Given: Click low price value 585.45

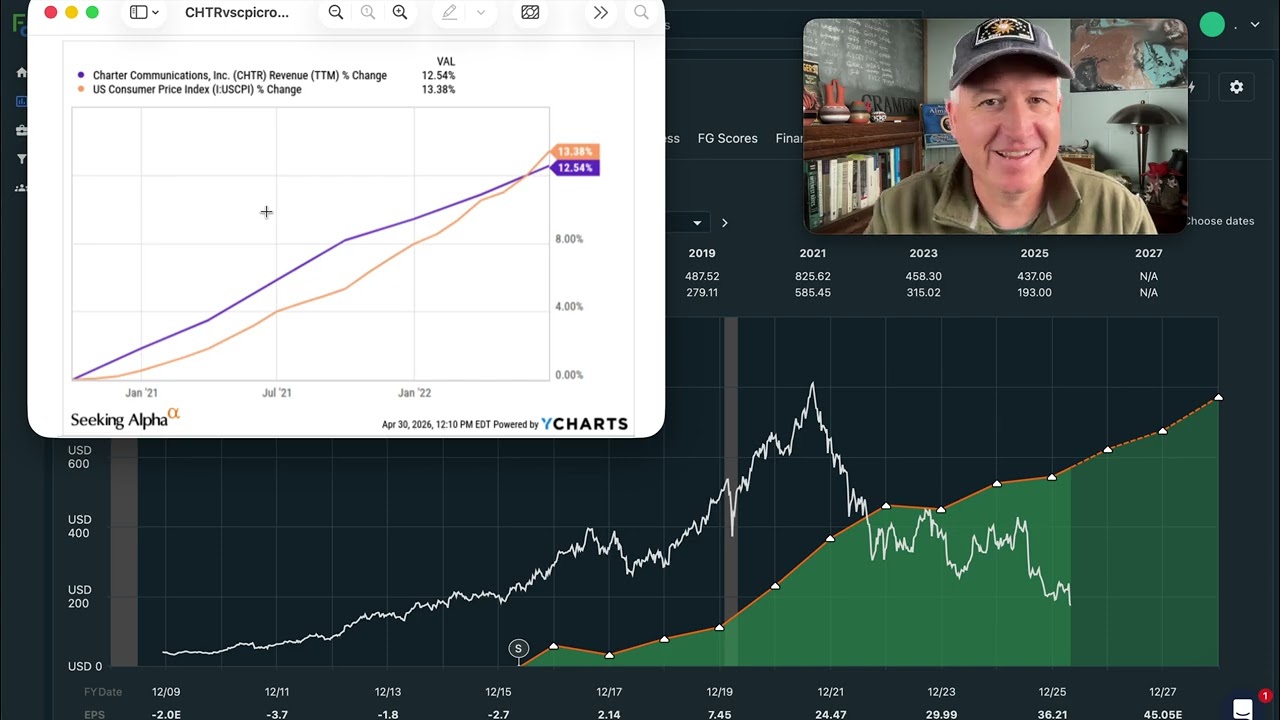Looking at the screenshot, I should pos(813,292).
